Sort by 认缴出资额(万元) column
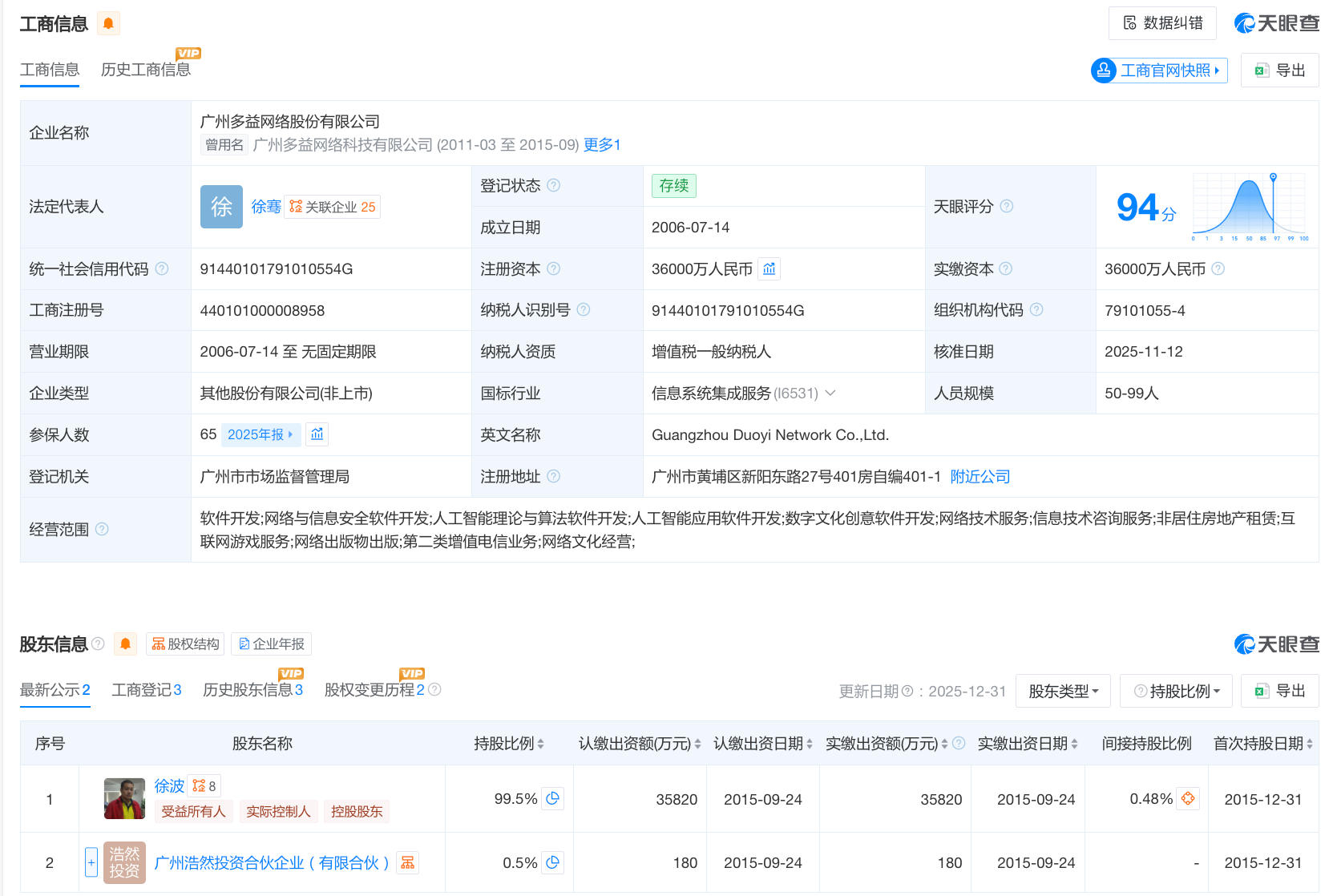 tap(697, 744)
